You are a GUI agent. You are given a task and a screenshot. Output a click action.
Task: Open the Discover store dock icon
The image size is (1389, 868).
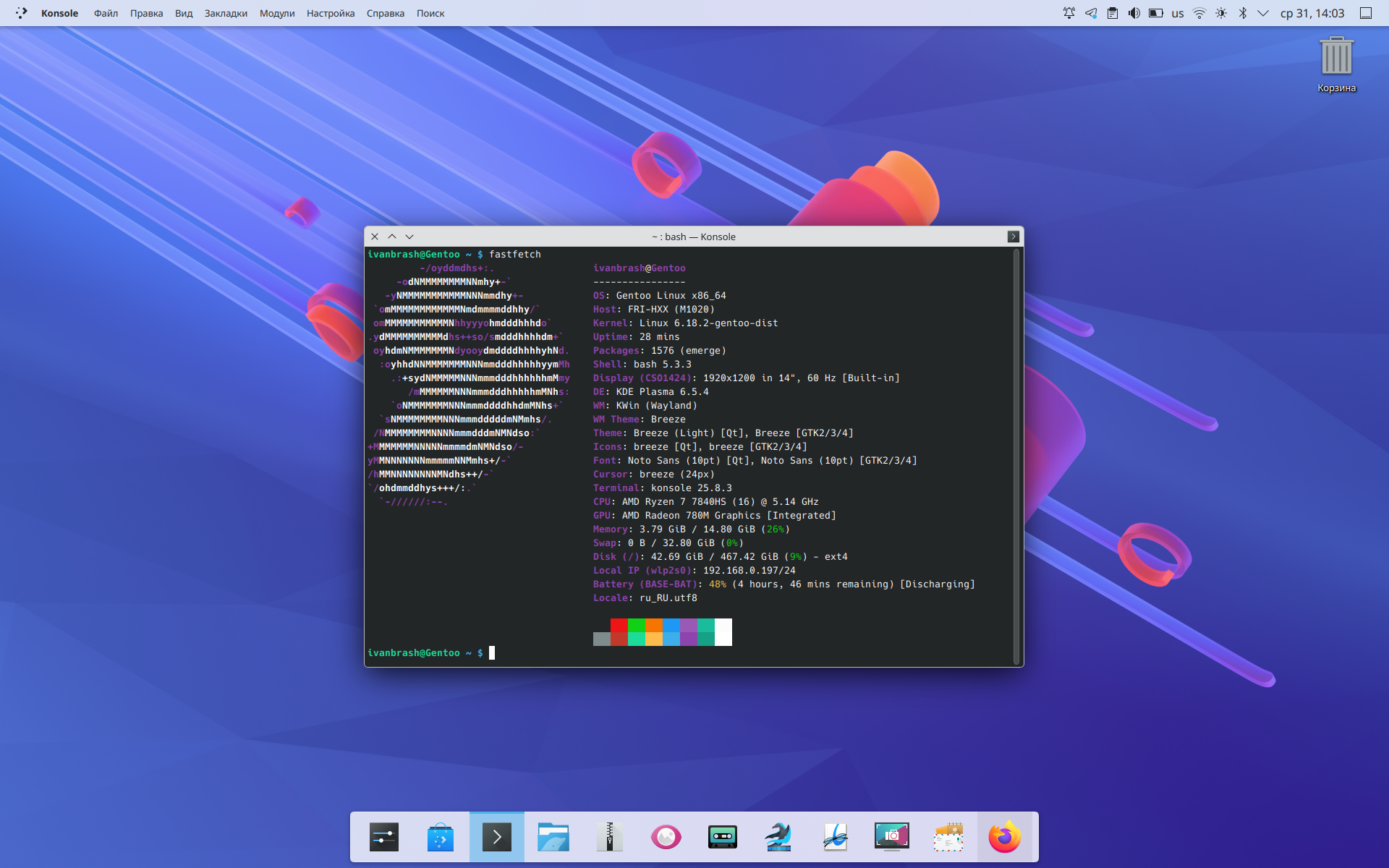[x=441, y=837]
